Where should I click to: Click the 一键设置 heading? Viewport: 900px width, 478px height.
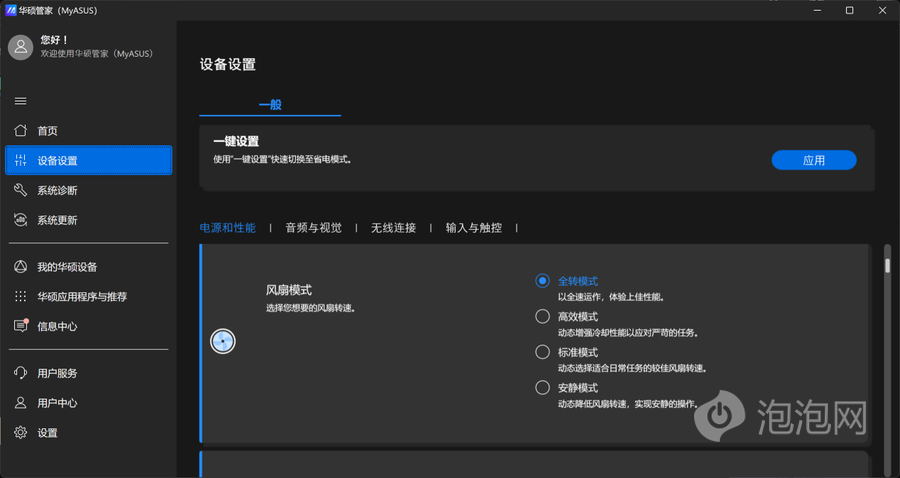tap(236, 141)
